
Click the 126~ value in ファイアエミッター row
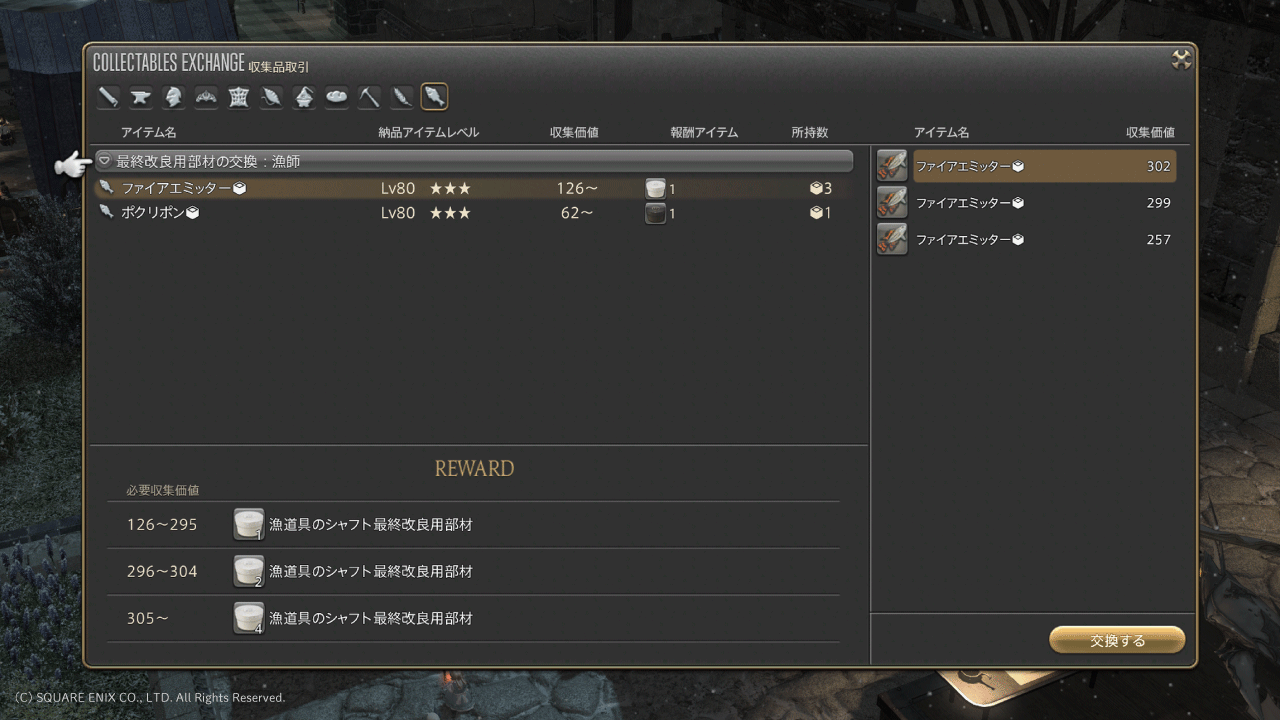coord(577,188)
